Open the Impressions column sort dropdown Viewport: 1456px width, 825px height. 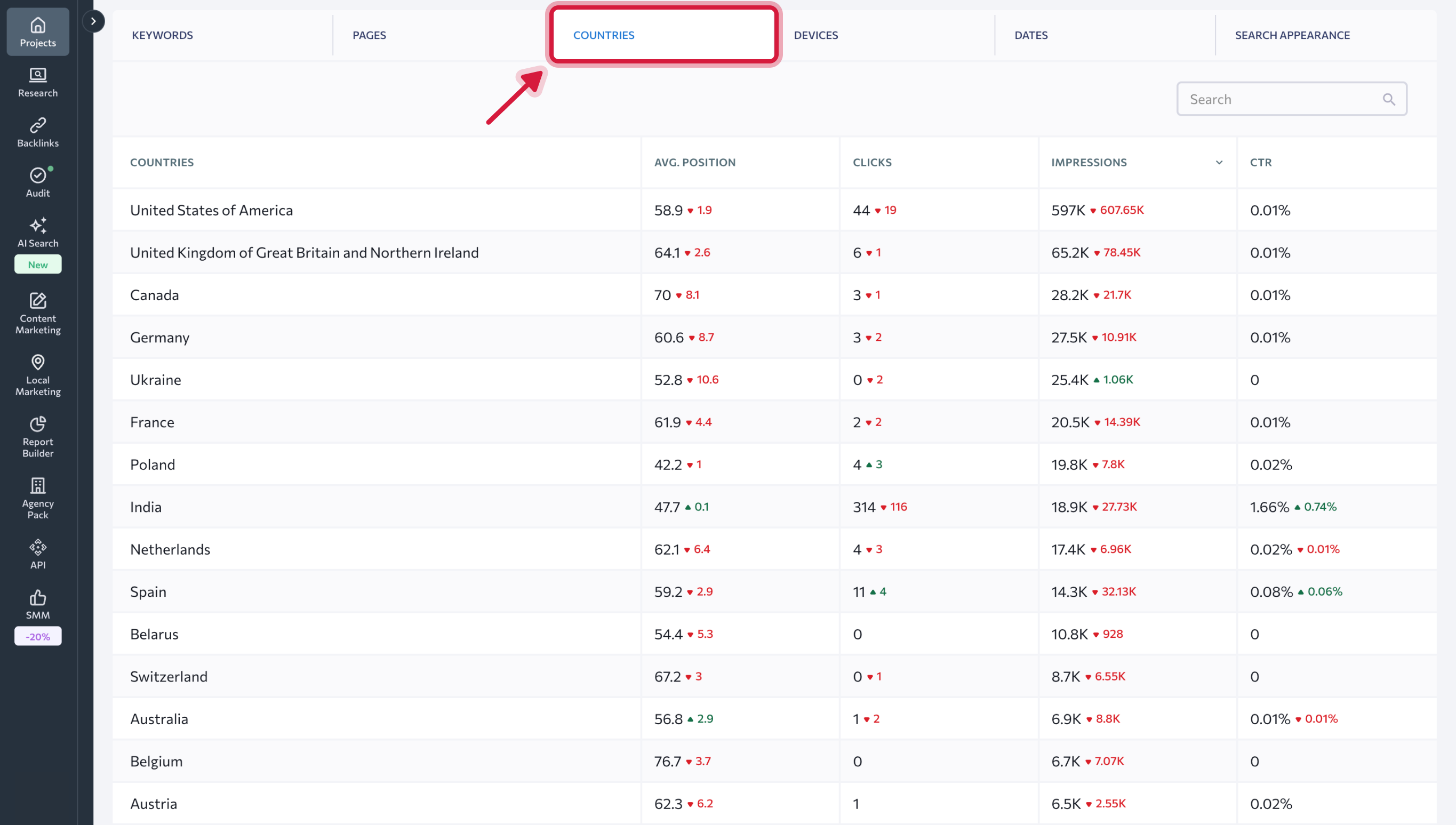1219,163
